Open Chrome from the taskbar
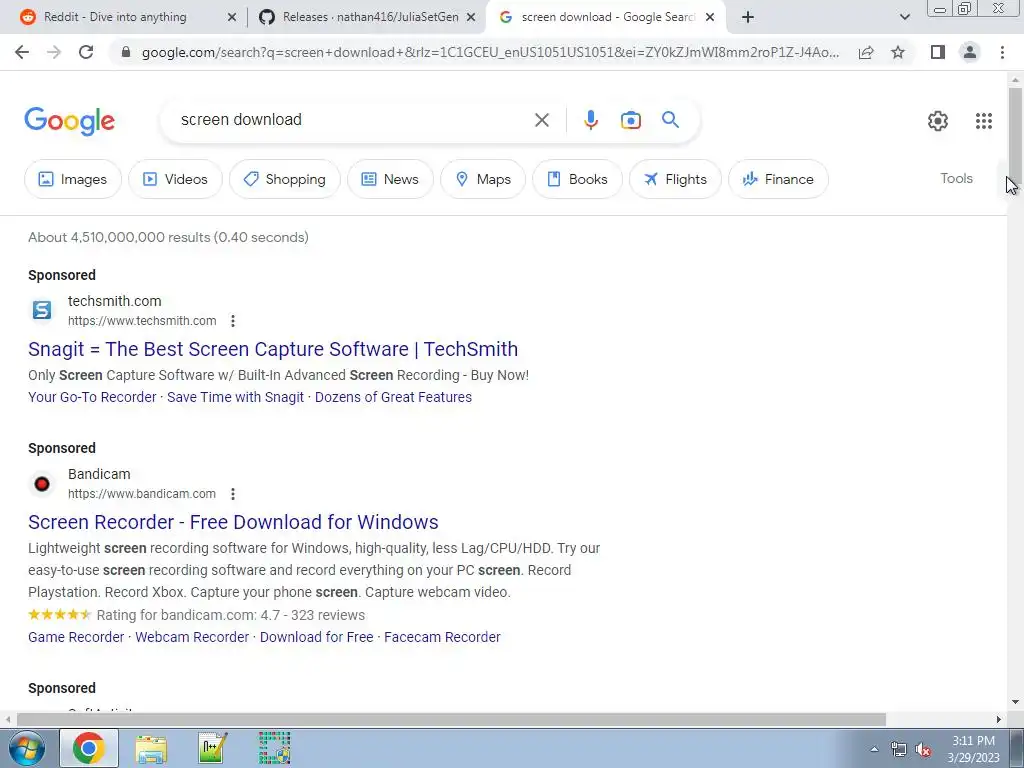This screenshot has height=768, width=1024. tap(89, 748)
